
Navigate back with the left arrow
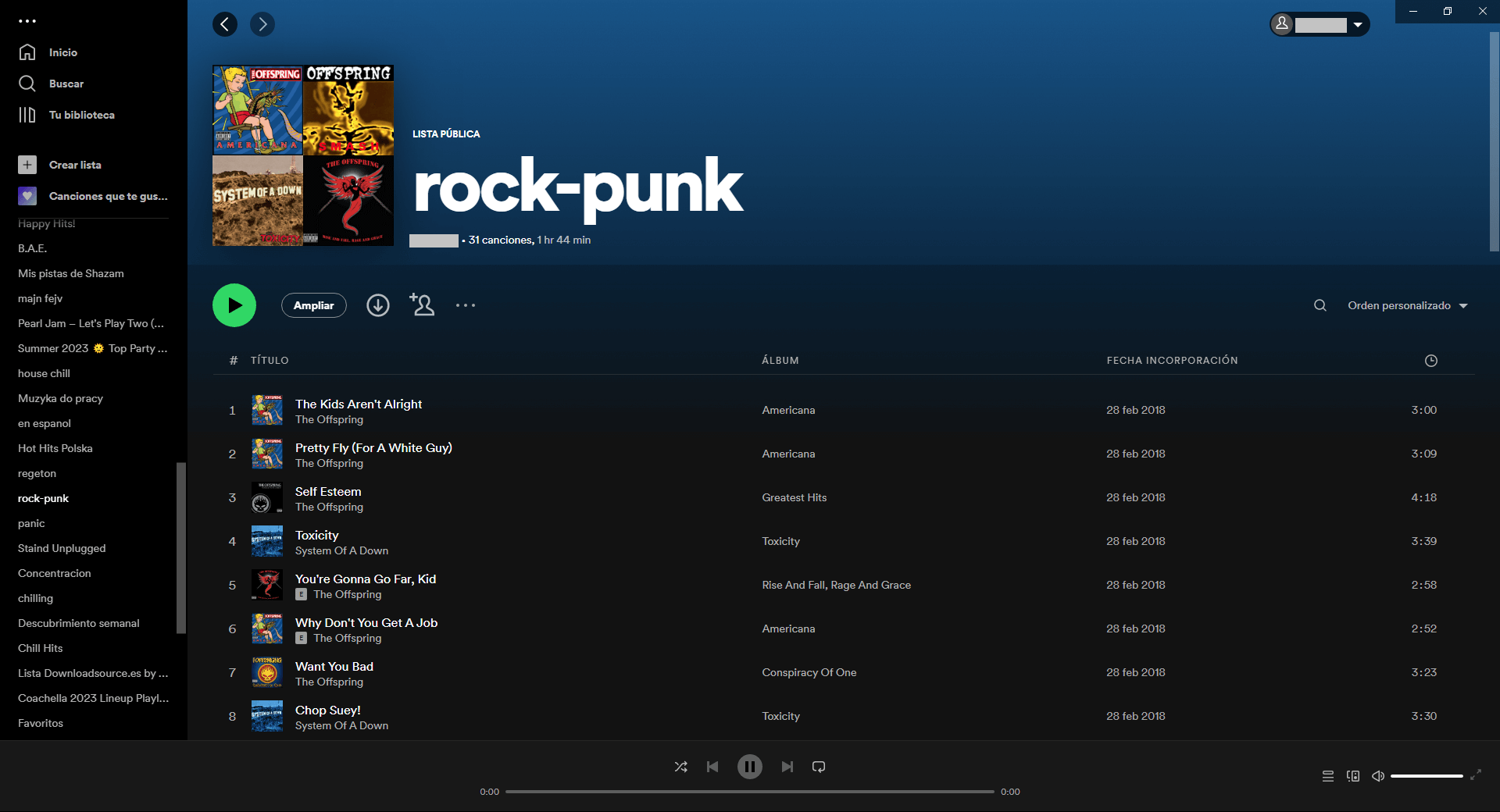click(x=225, y=24)
